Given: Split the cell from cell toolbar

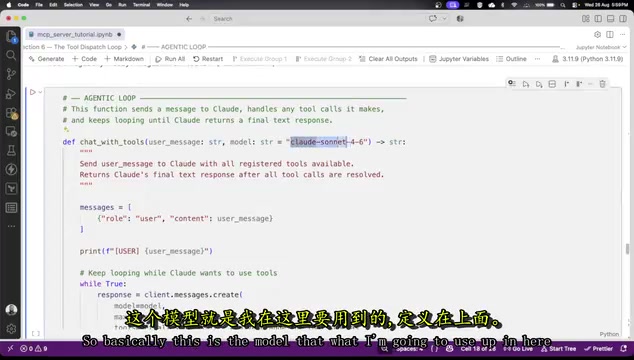Looking at the screenshot, I should (x=552, y=84).
